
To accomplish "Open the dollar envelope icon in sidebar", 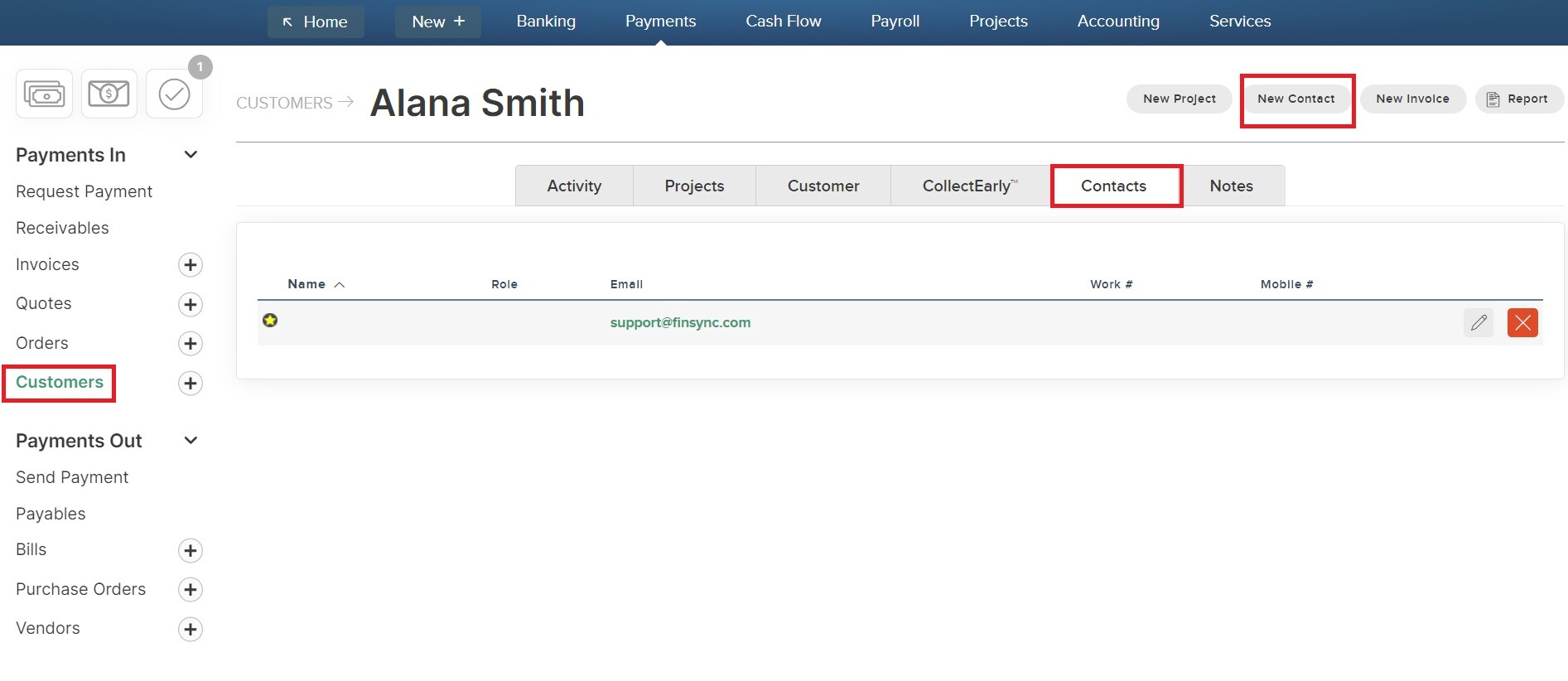I will [x=109, y=94].
